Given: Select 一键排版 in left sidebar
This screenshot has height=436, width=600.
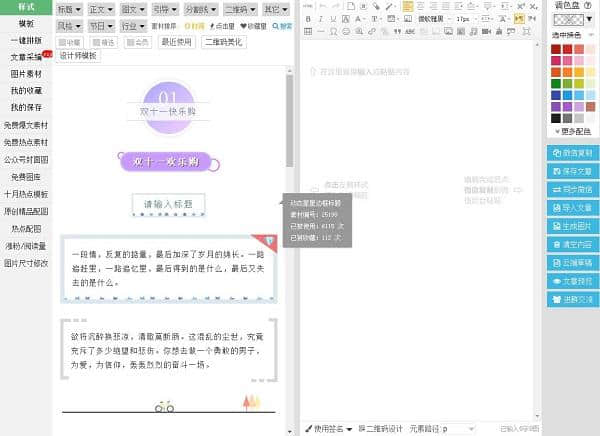Looking at the screenshot, I should pyautogui.click(x=25, y=40).
